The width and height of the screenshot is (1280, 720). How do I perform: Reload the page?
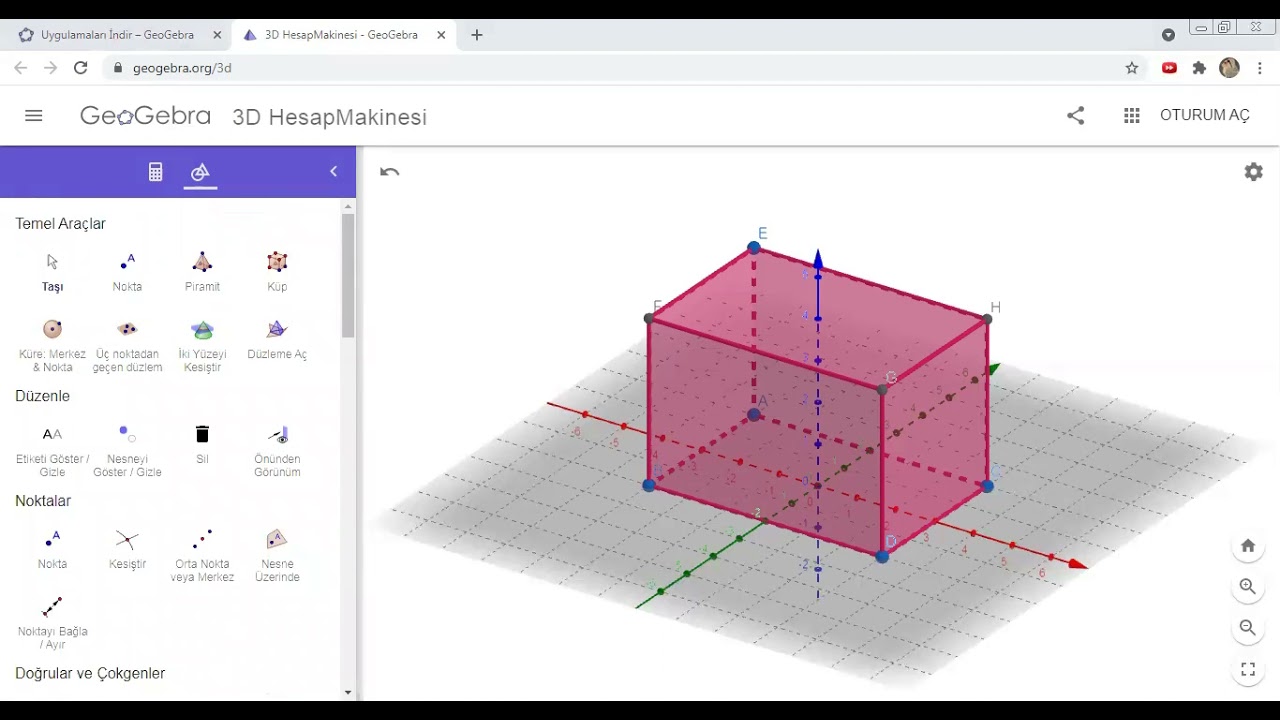[81, 68]
